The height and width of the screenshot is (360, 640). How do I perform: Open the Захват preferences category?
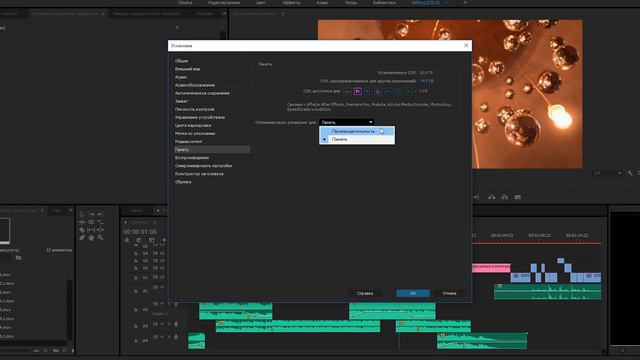(181, 101)
